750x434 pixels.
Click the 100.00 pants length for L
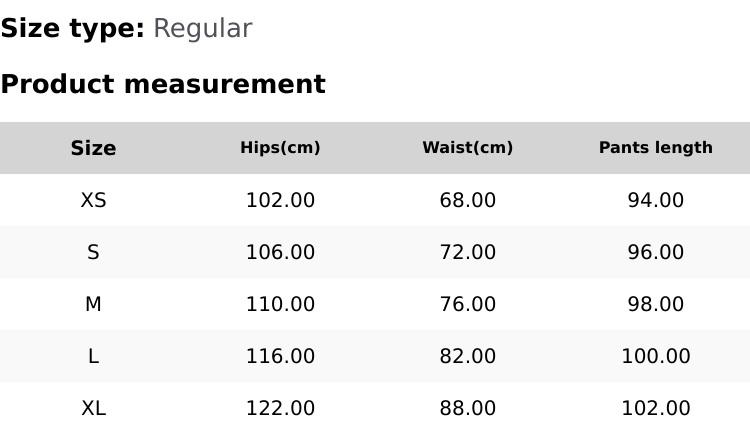tap(655, 357)
